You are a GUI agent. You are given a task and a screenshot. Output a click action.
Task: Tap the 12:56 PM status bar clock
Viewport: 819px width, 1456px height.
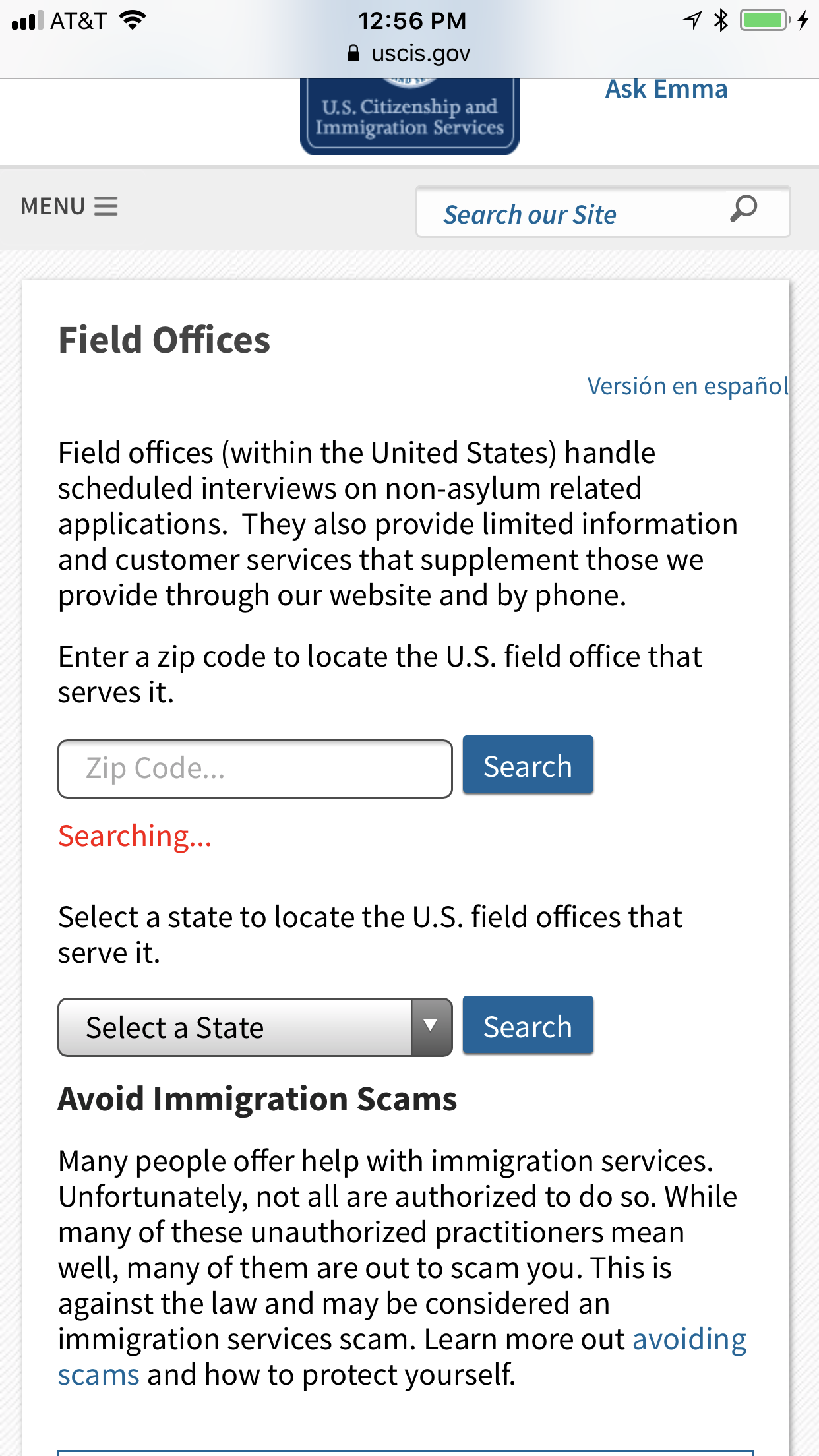tap(412, 20)
